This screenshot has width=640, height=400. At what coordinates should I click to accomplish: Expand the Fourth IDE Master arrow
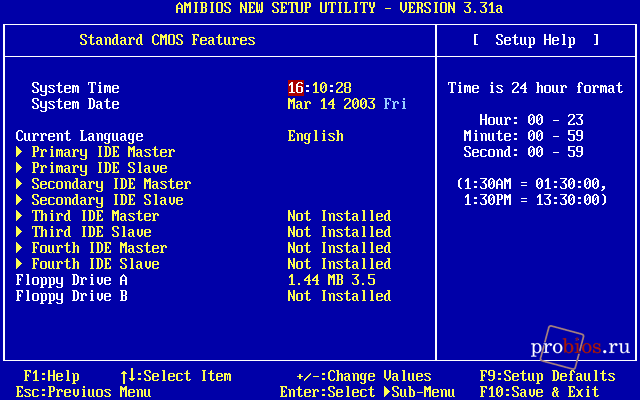(19, 247)
